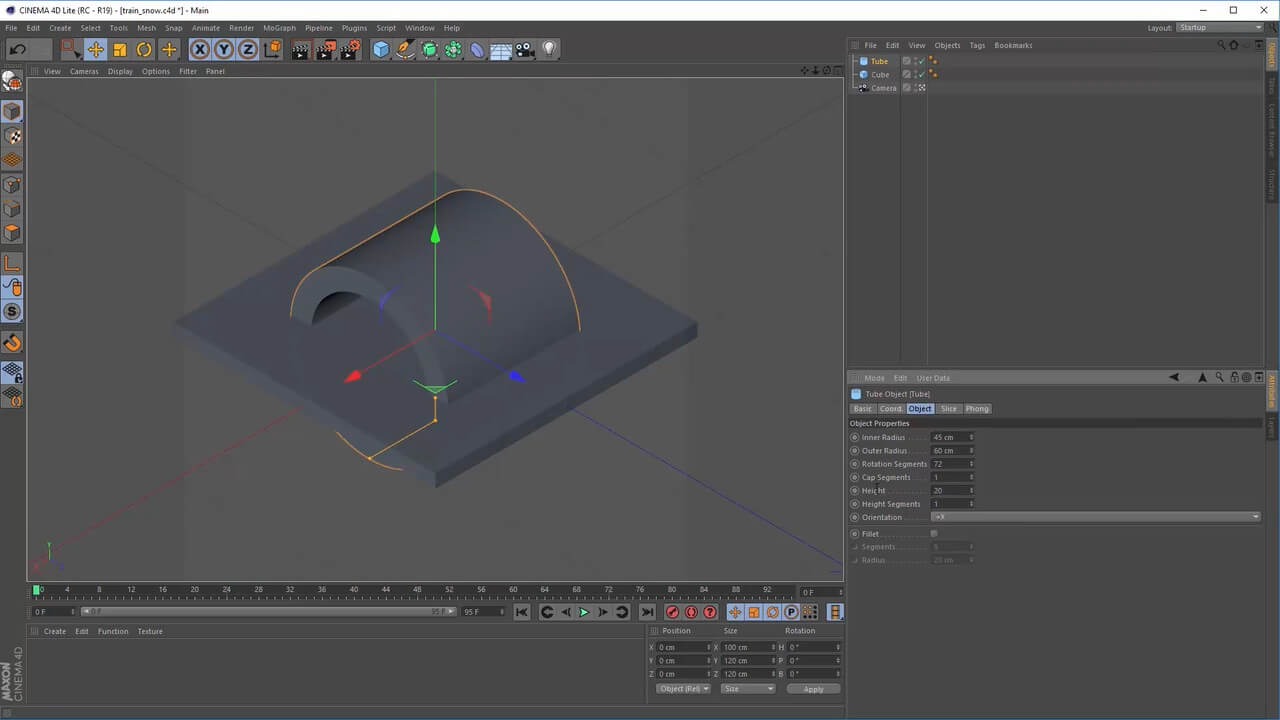Viewport: 1280px width, 720px height.
Task: Switch to the Slice tab
Action: point(948,409)
